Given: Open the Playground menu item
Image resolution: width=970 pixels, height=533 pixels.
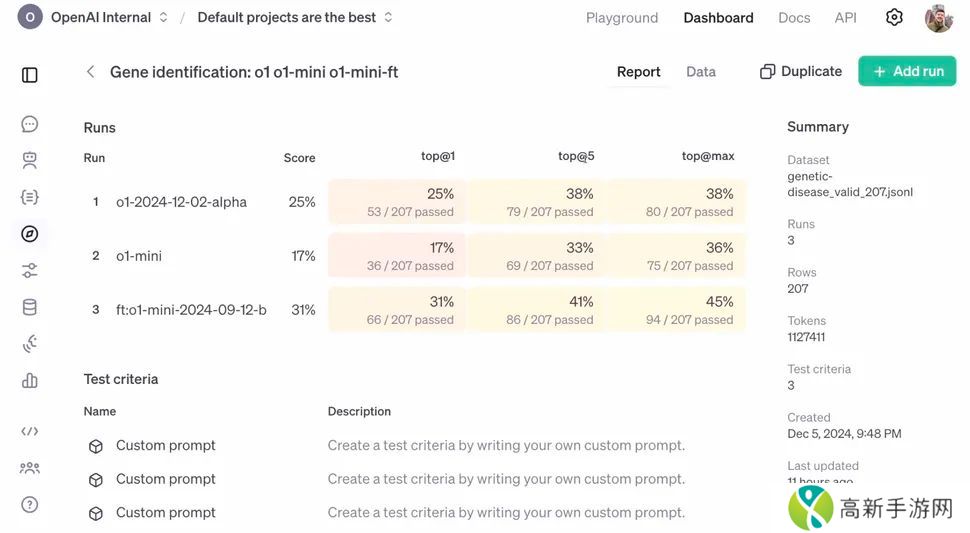Looking at the screenshot, I should (x=622, y=18).
